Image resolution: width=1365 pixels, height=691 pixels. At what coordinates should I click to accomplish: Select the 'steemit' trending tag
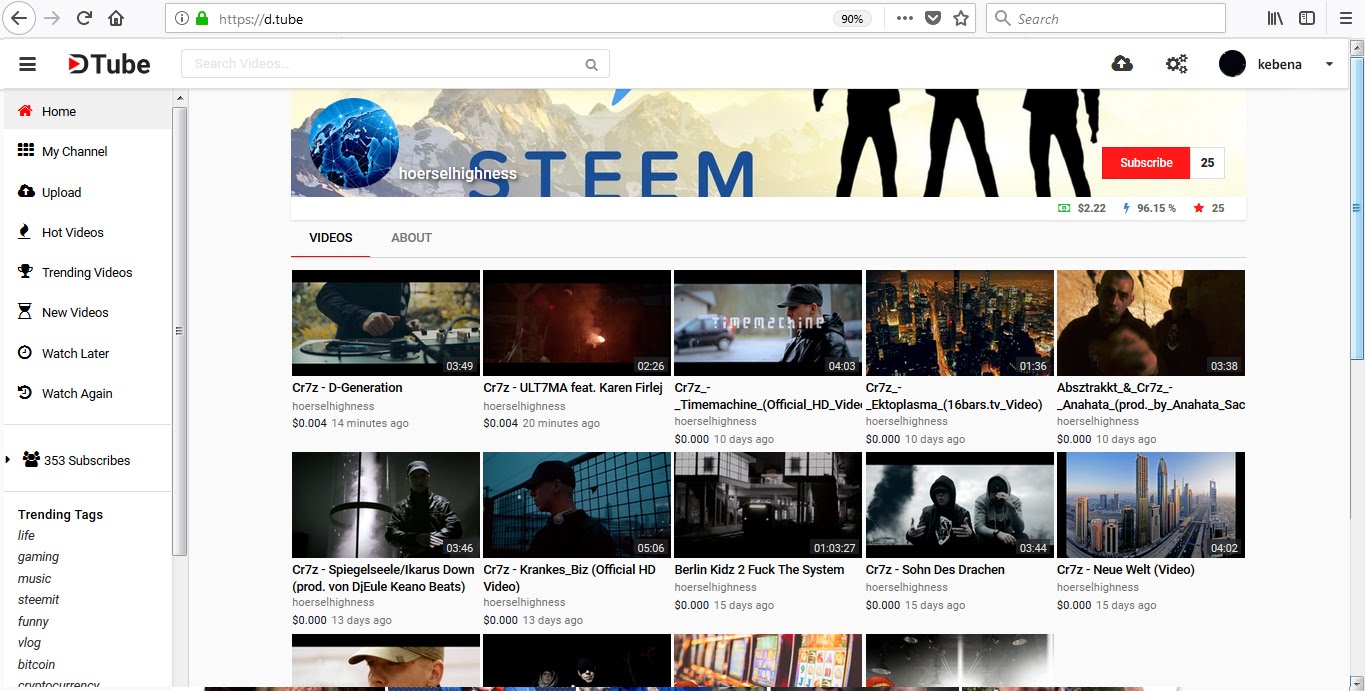pos(38,600)
